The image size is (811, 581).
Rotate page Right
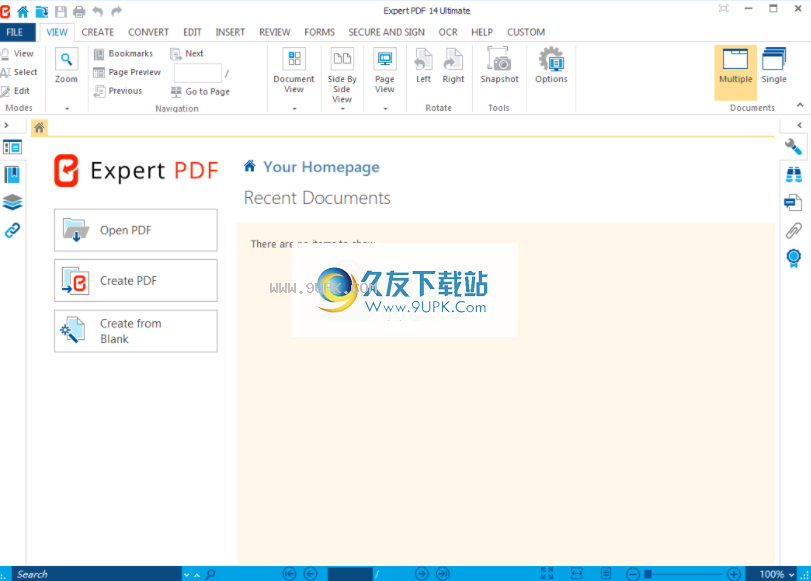(x=453, y=65)
